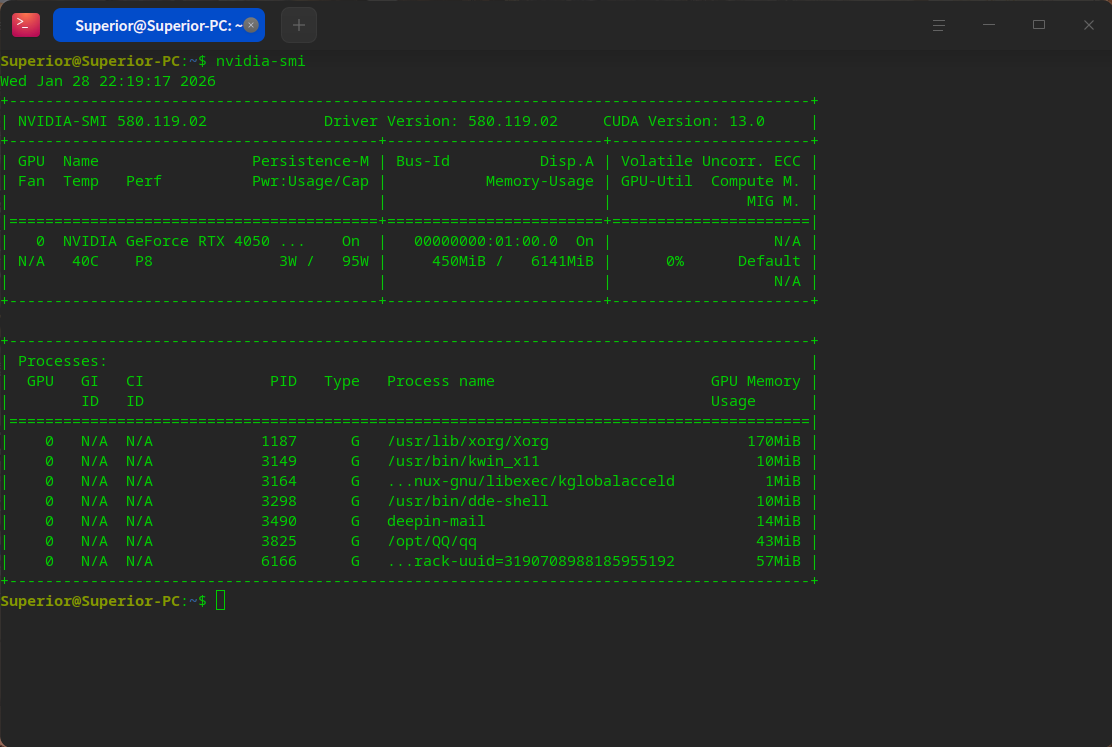Open the terminal hamburger menu
This screenshot has height=747, width=1112.
point(939,25)
